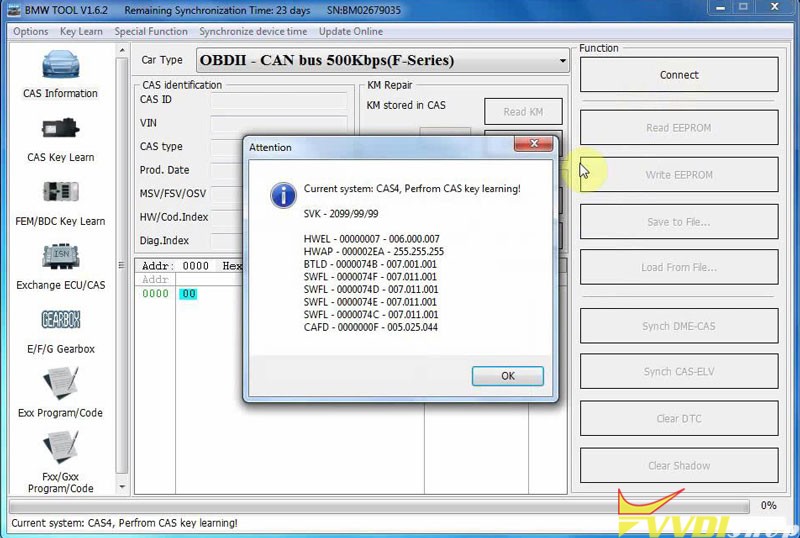Open the Special Function menu
Screen dimensions: 800x538
(x=151, y=32)
